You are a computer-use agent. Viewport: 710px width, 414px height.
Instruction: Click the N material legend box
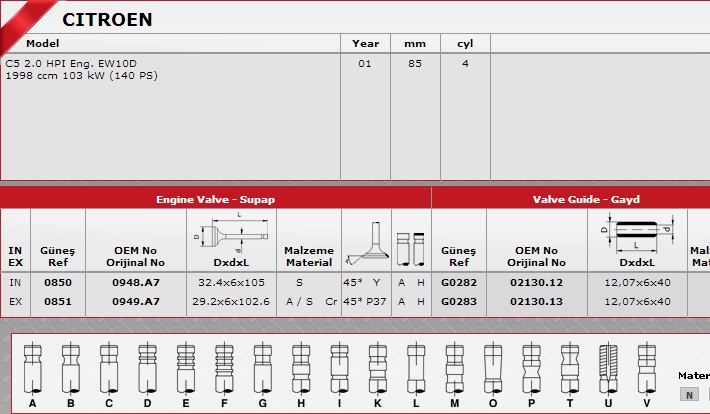tap(689, 394)
